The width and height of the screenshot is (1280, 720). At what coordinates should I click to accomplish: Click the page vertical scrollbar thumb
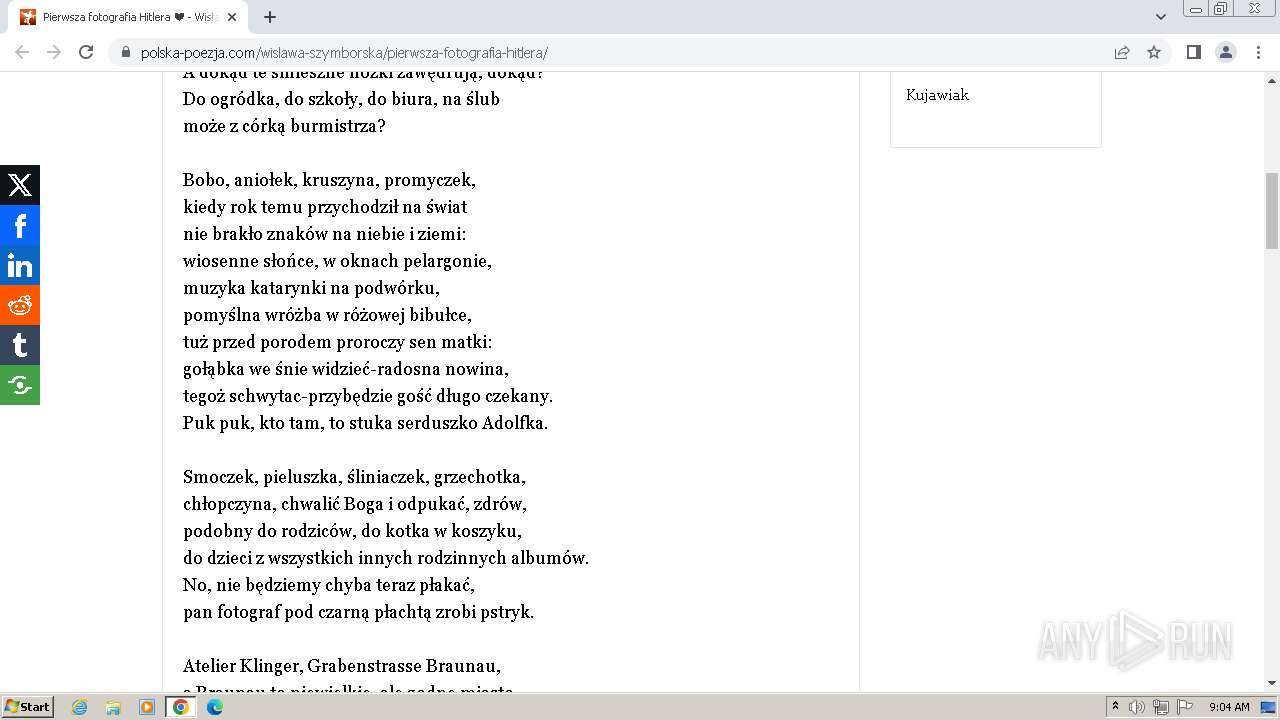(x=1272, y=210)
